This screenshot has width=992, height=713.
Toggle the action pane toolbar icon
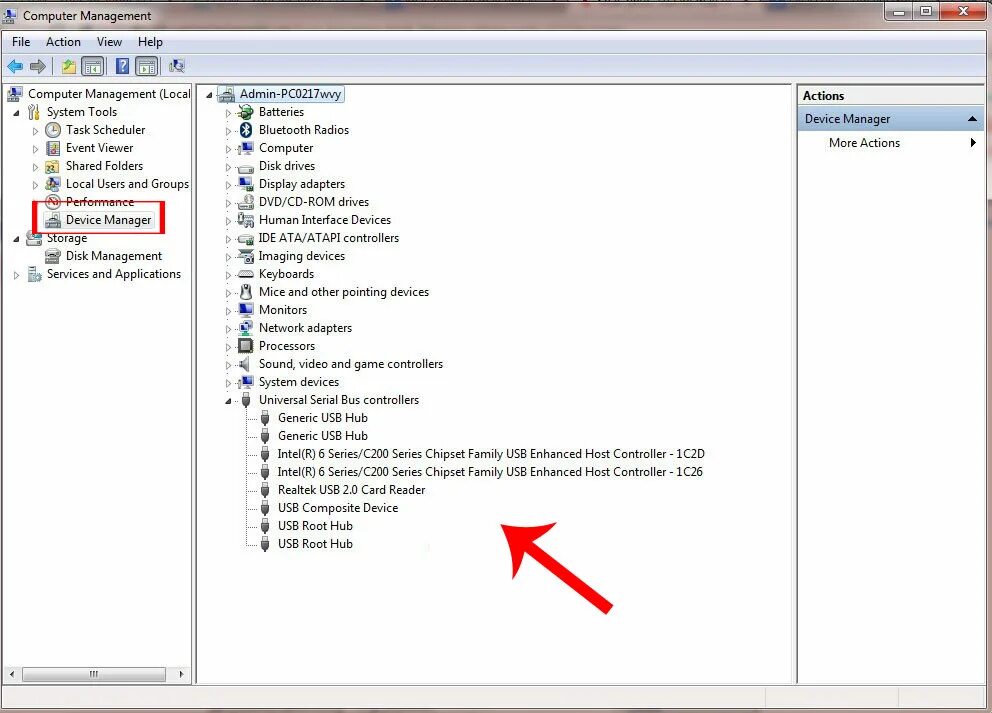146,66
